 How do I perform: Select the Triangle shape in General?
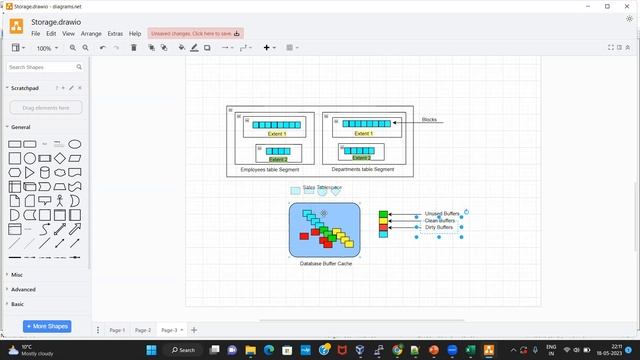[30, 172]
